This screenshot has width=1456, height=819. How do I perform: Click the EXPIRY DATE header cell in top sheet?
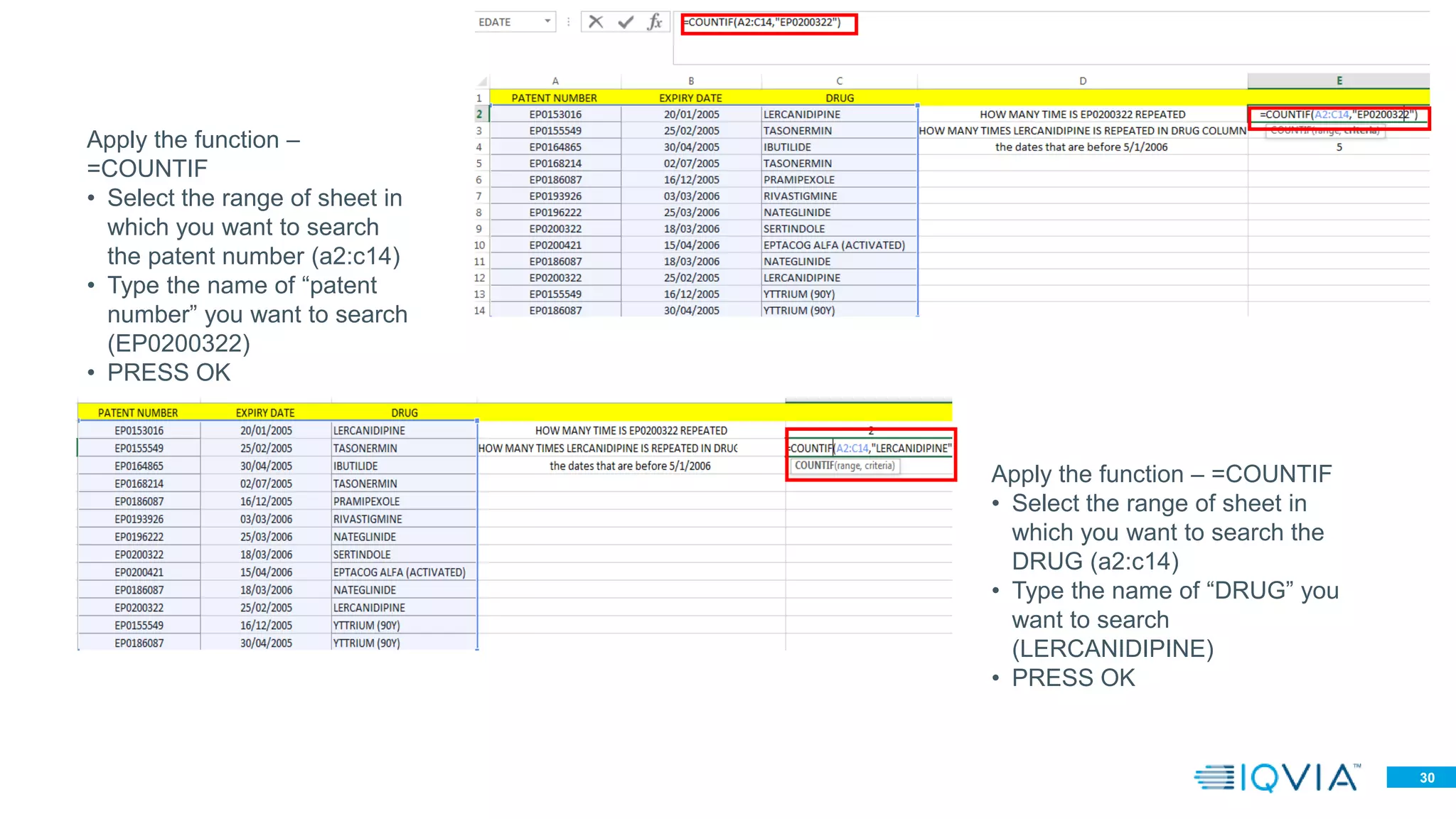(x=691, y=98)
